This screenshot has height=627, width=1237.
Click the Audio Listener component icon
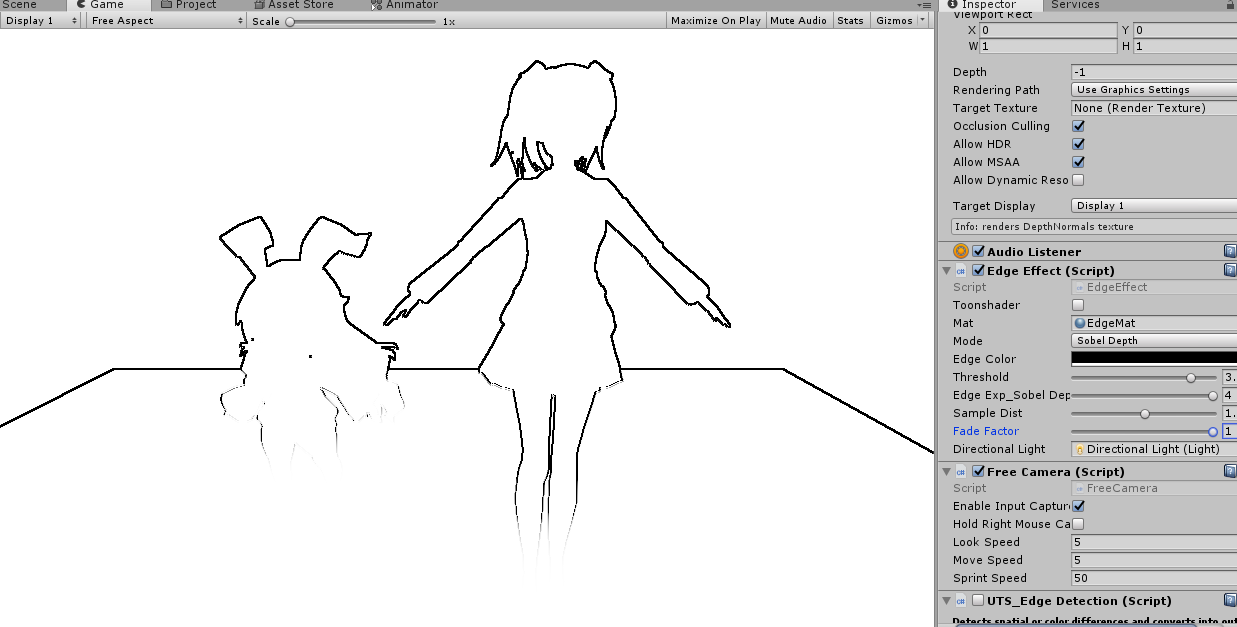point(960,250)
